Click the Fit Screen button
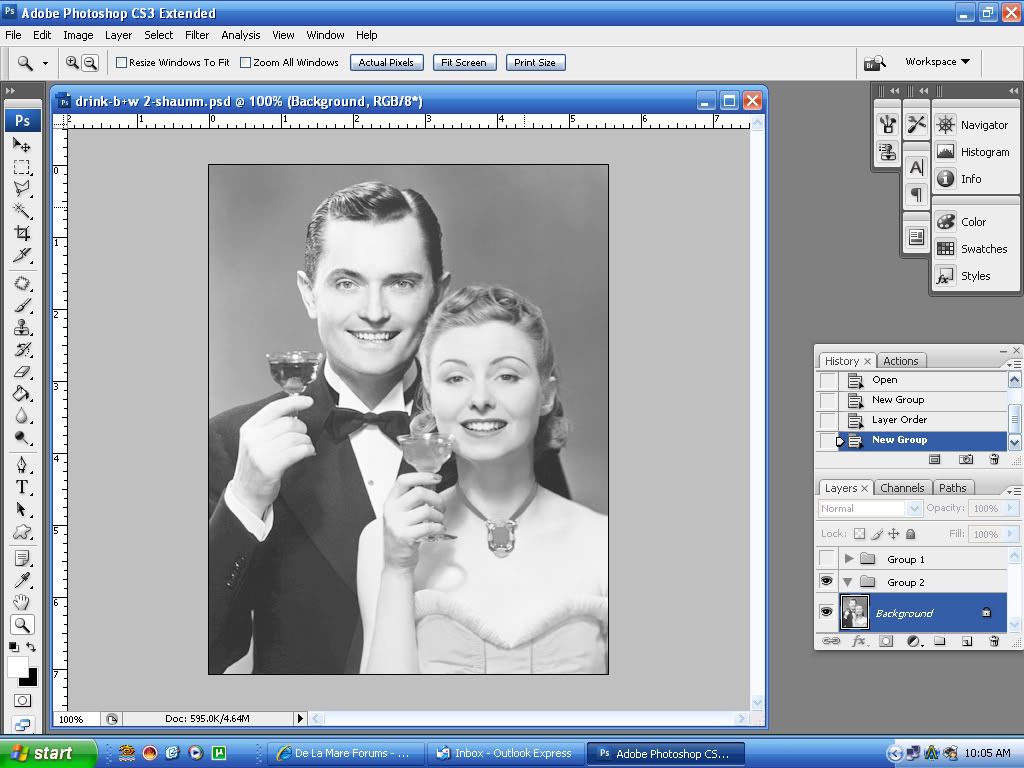1024x768 pixels. click(x=464, y=62)
